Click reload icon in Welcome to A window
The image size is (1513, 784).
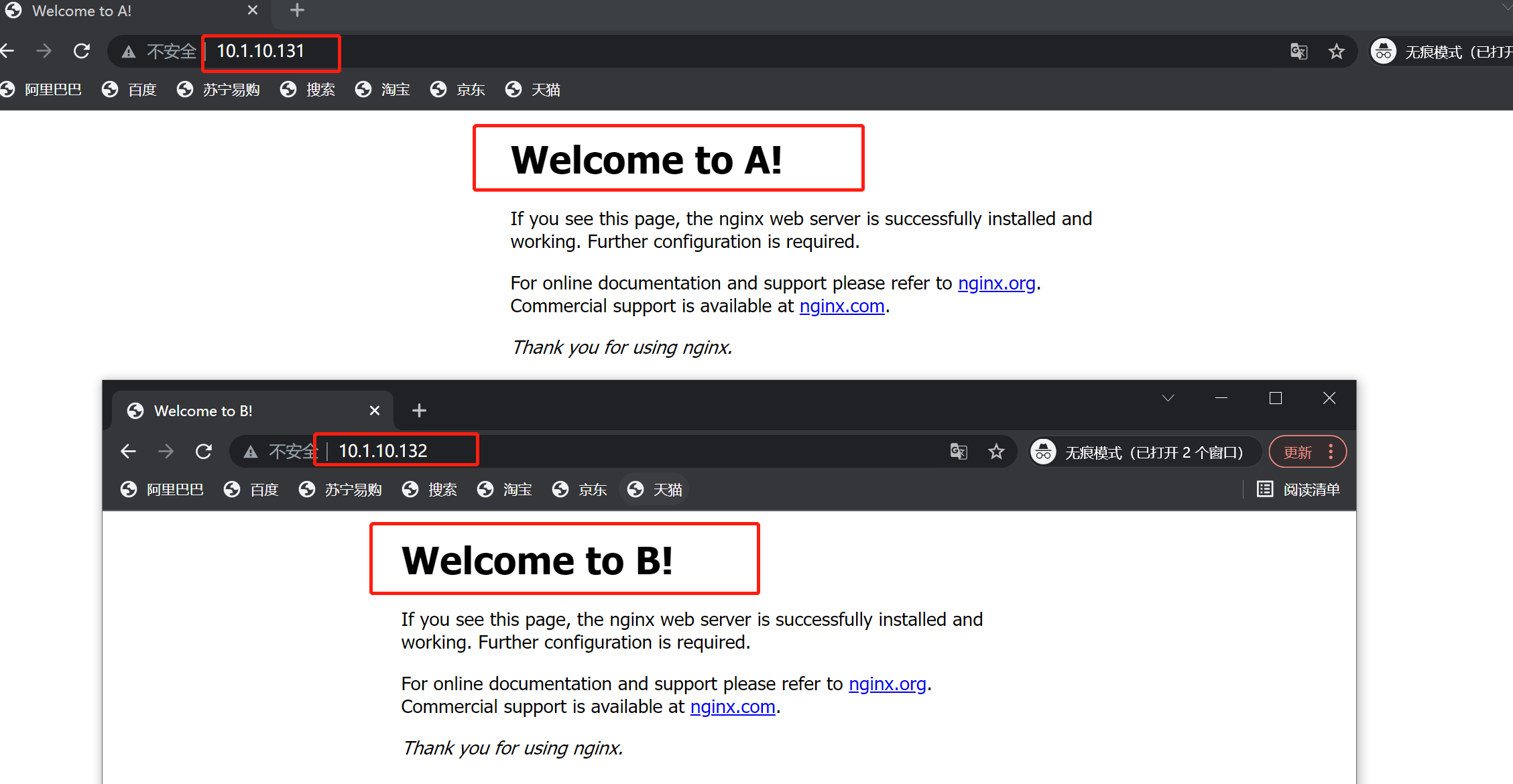tap(82, 51)
